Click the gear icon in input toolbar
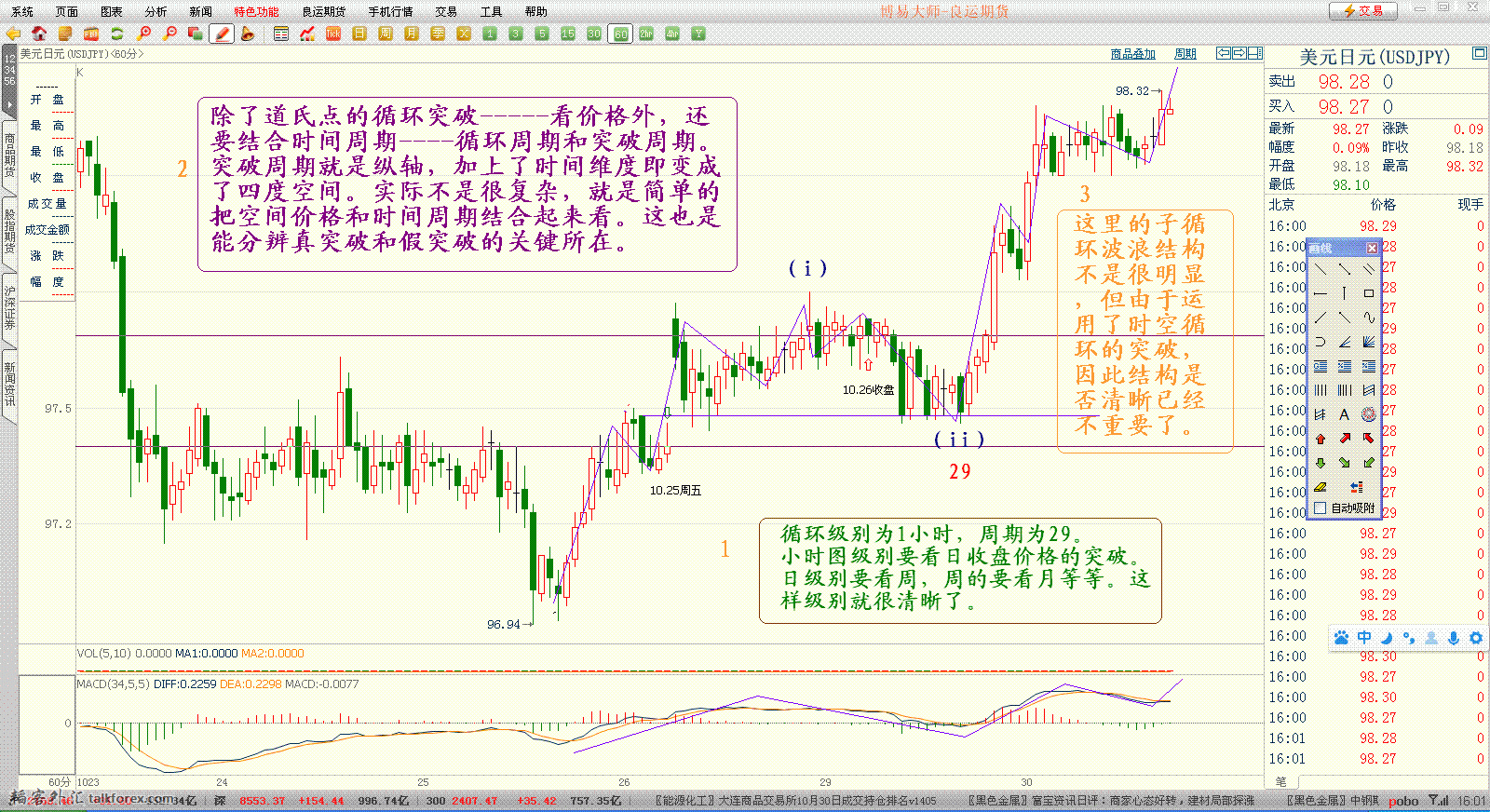 1476,638
